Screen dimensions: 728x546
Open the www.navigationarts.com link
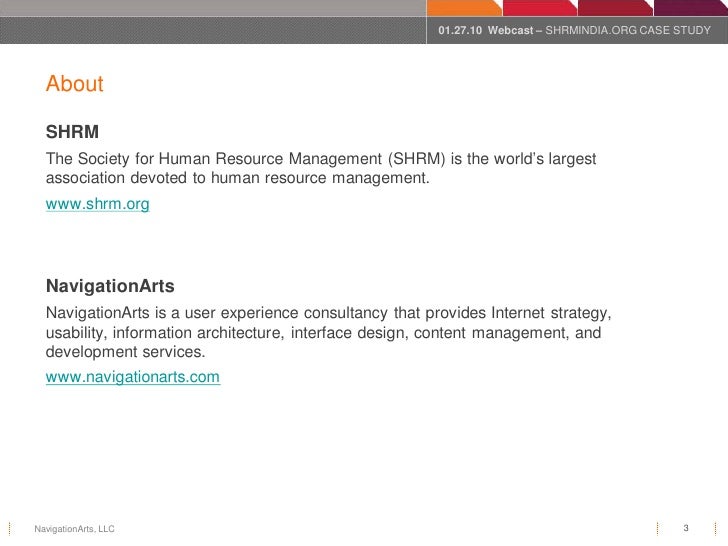[x=133, y=377]
